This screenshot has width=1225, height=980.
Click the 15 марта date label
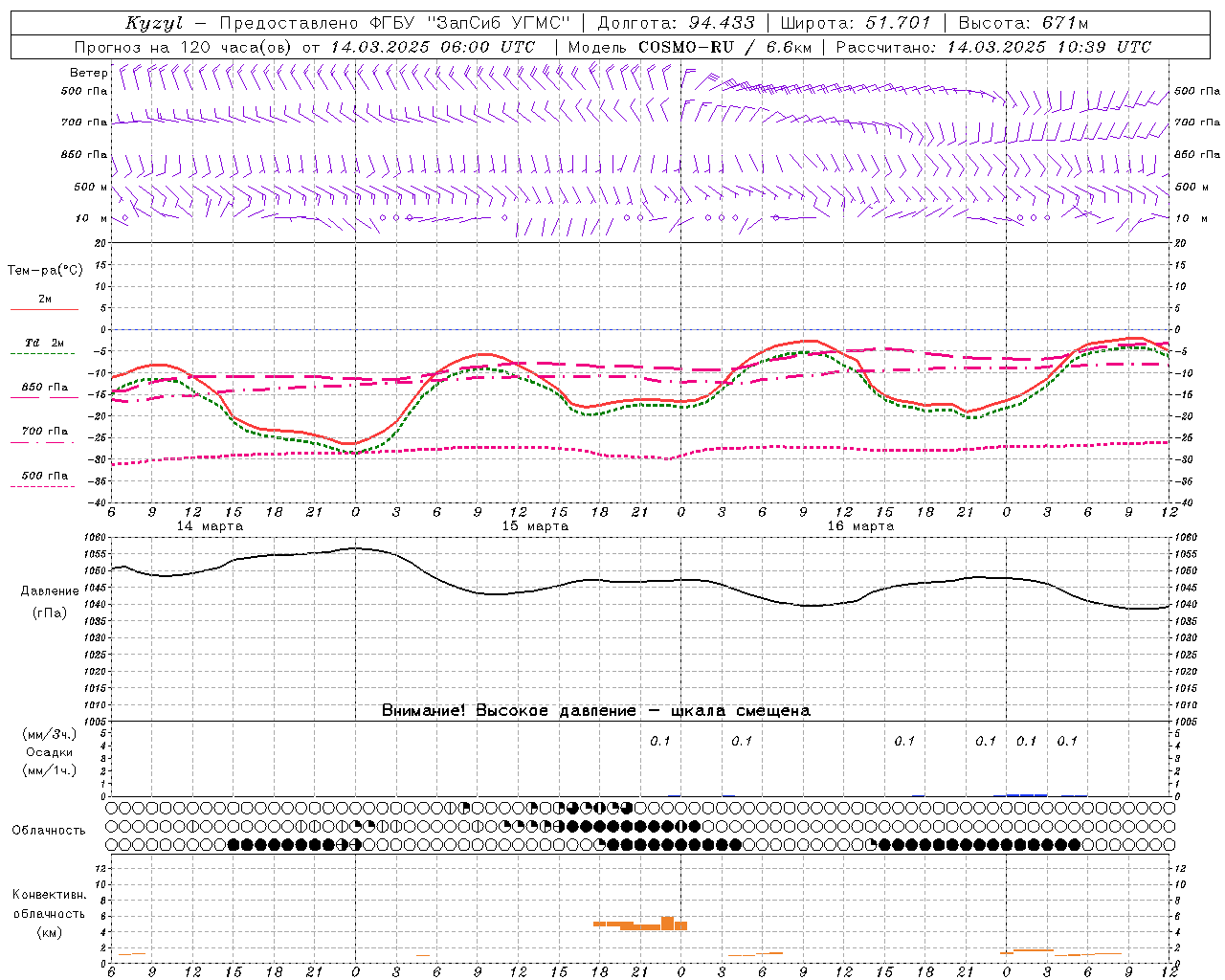click(x=536, y=526)
